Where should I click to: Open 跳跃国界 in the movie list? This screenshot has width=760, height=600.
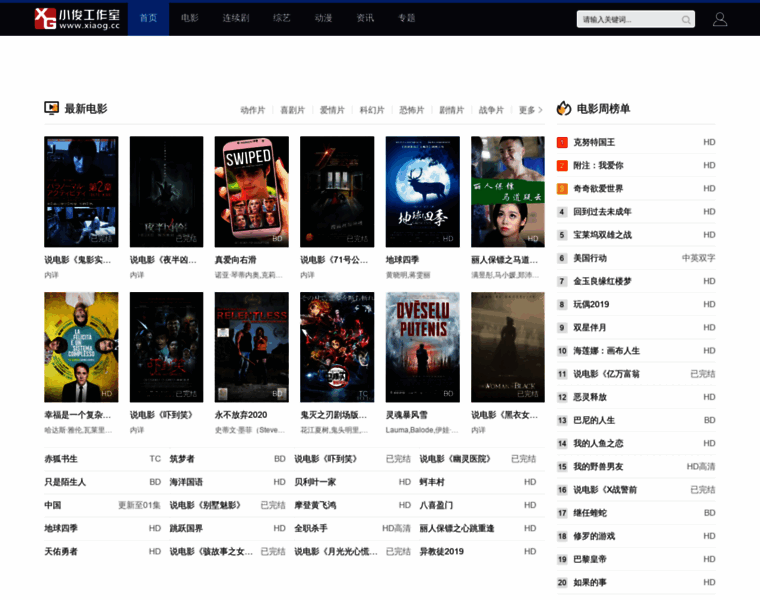coord(186,528)
